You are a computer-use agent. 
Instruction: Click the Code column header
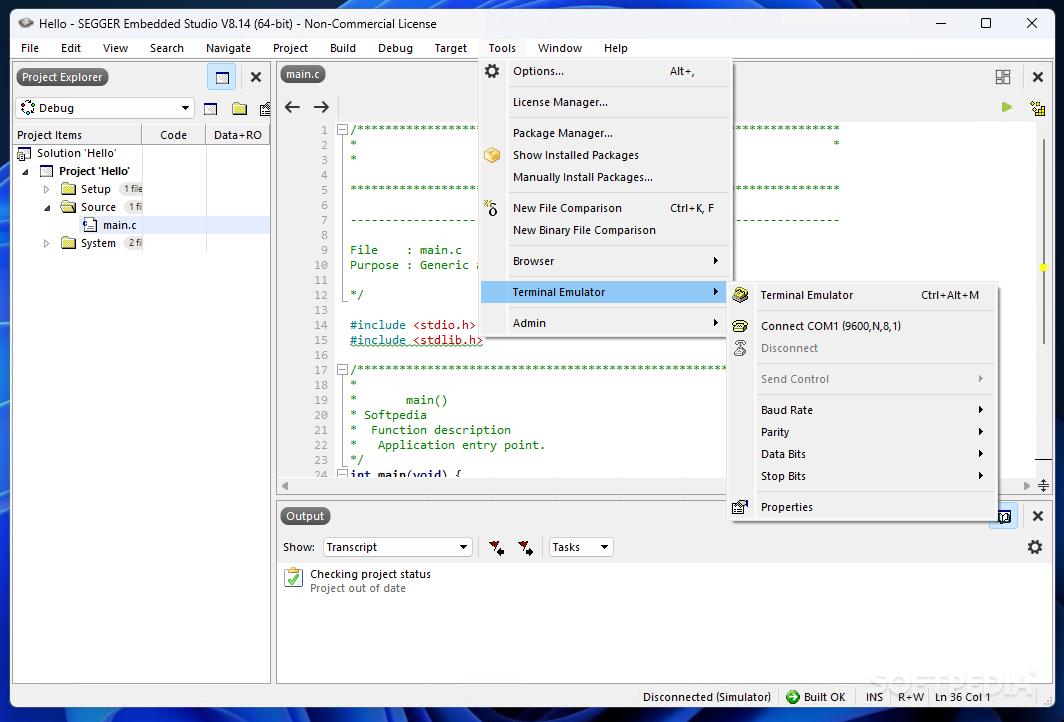173,135
